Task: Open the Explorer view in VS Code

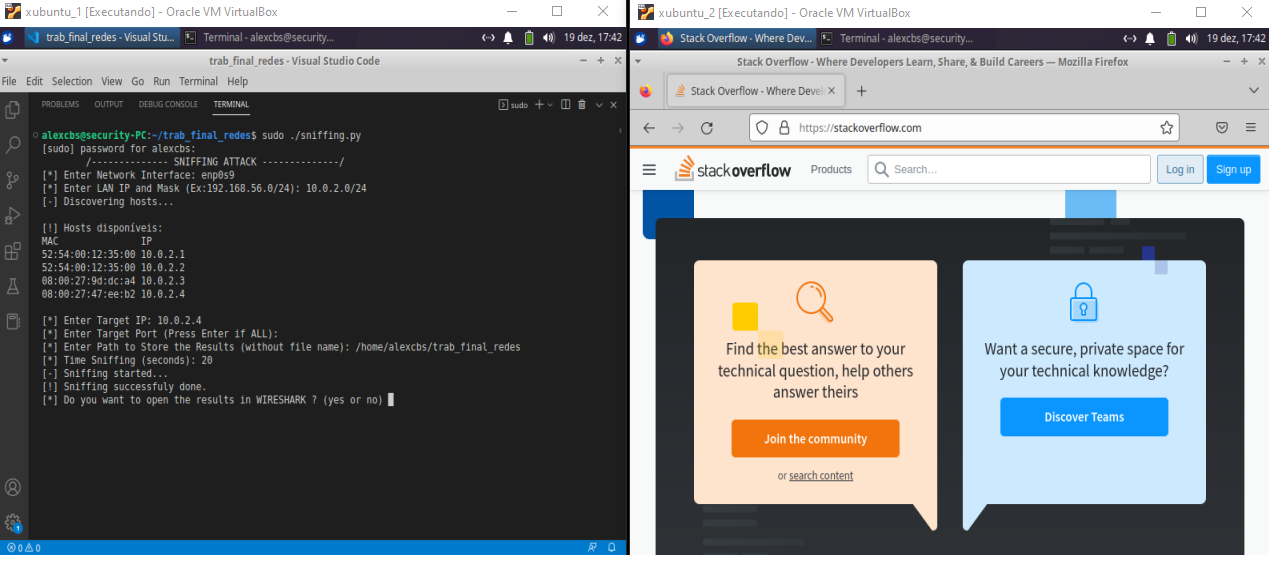Action: tap(13, 109)
